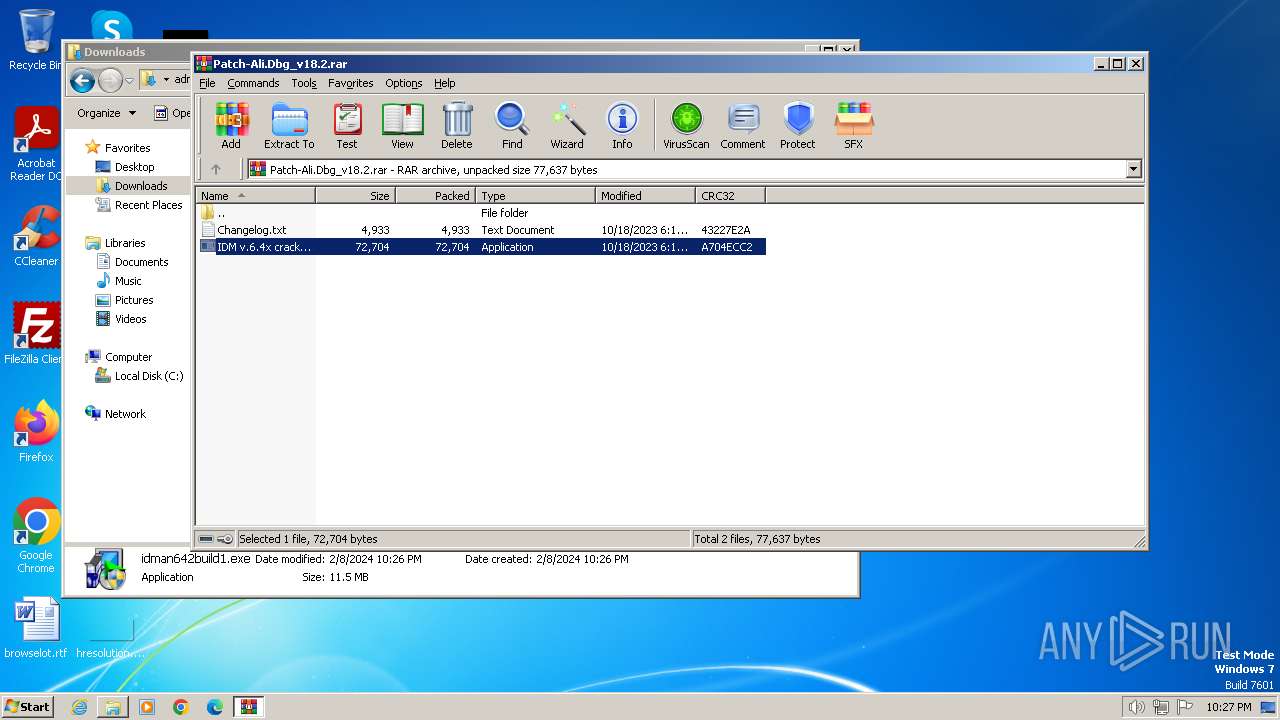The image size is (1280, 720).
Task: Run VirusScan on the archive
Action: point(686,125)
